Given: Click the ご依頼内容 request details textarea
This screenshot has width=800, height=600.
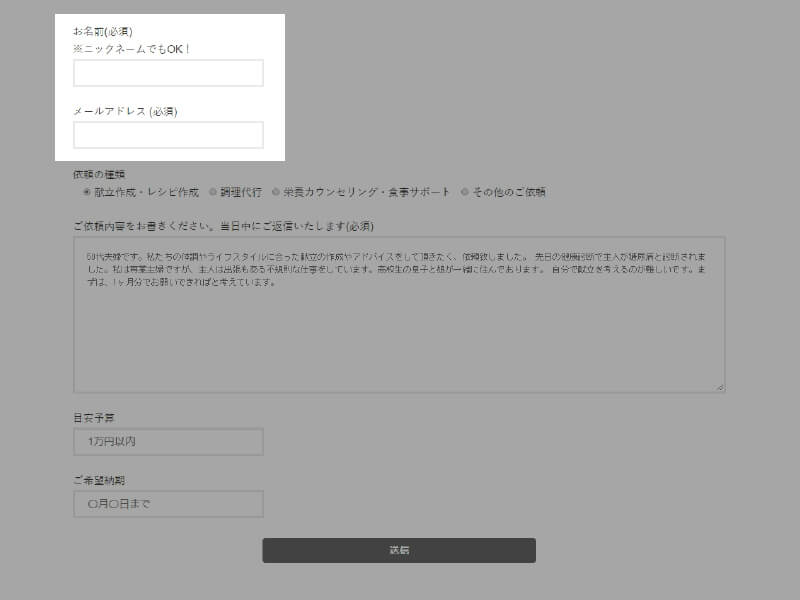Looking at the screenshot, I should pos(399,315).
